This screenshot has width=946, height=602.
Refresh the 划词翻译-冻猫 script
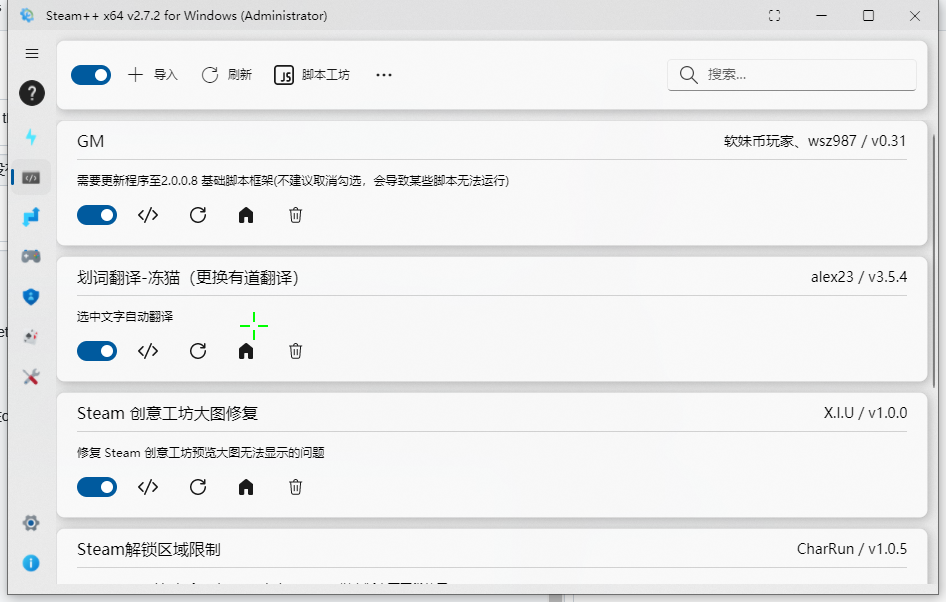point(197,351)
